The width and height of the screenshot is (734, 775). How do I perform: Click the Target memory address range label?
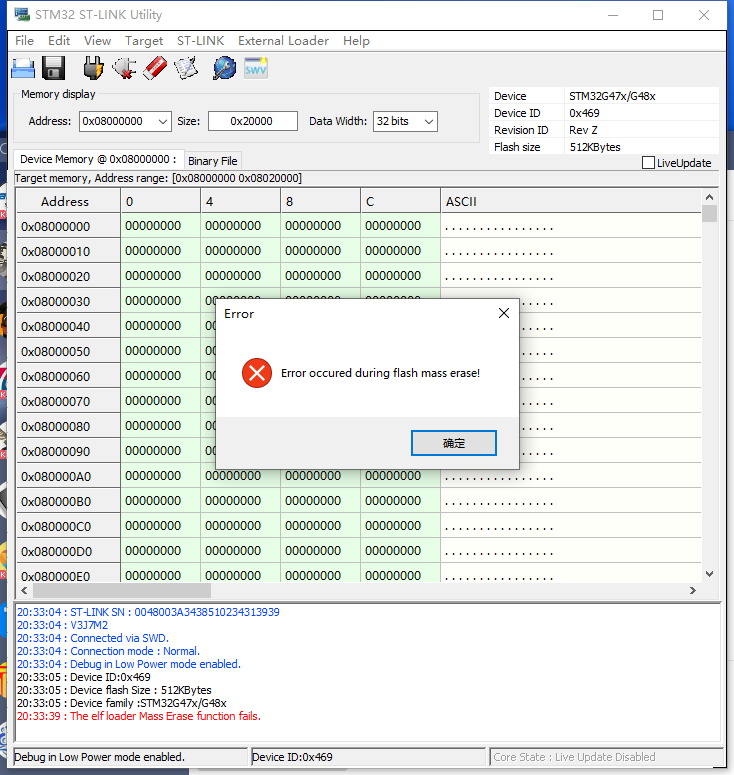pyautogui.click(x=158, y=178)
